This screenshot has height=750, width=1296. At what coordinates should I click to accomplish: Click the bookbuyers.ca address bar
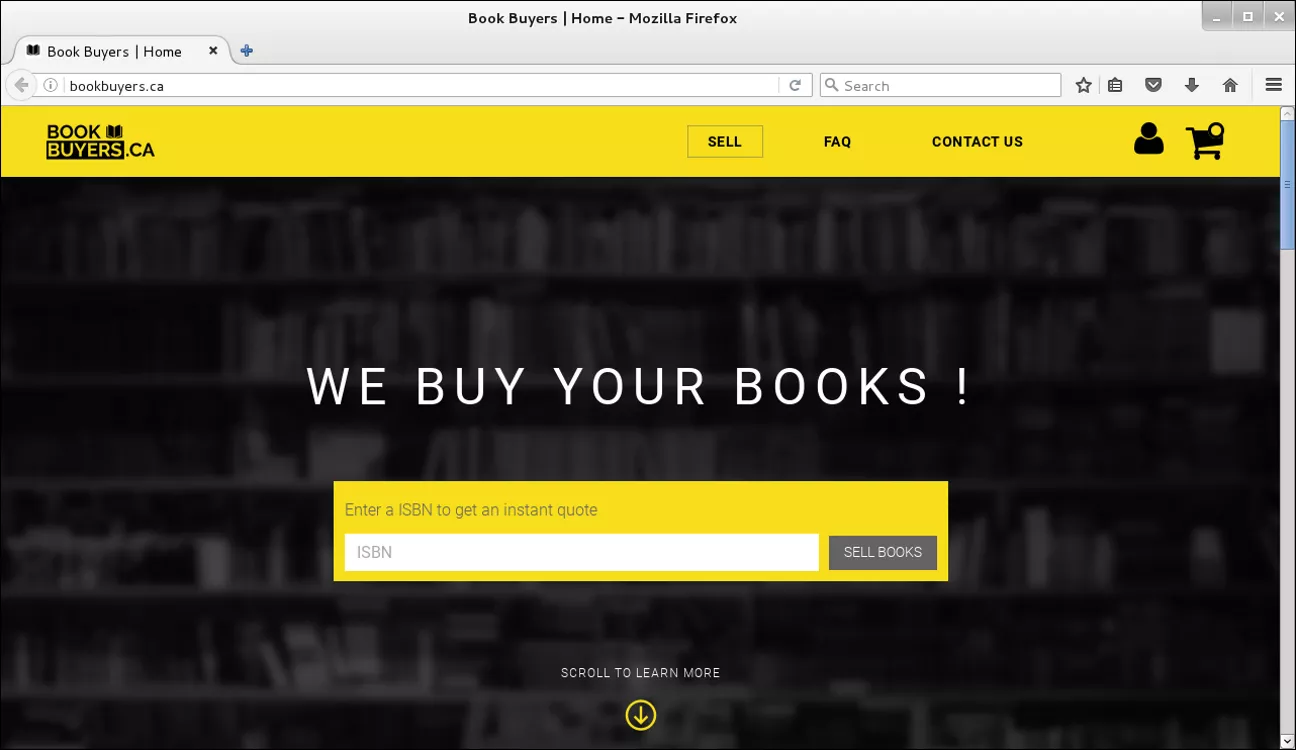click(x=420, y=85)
